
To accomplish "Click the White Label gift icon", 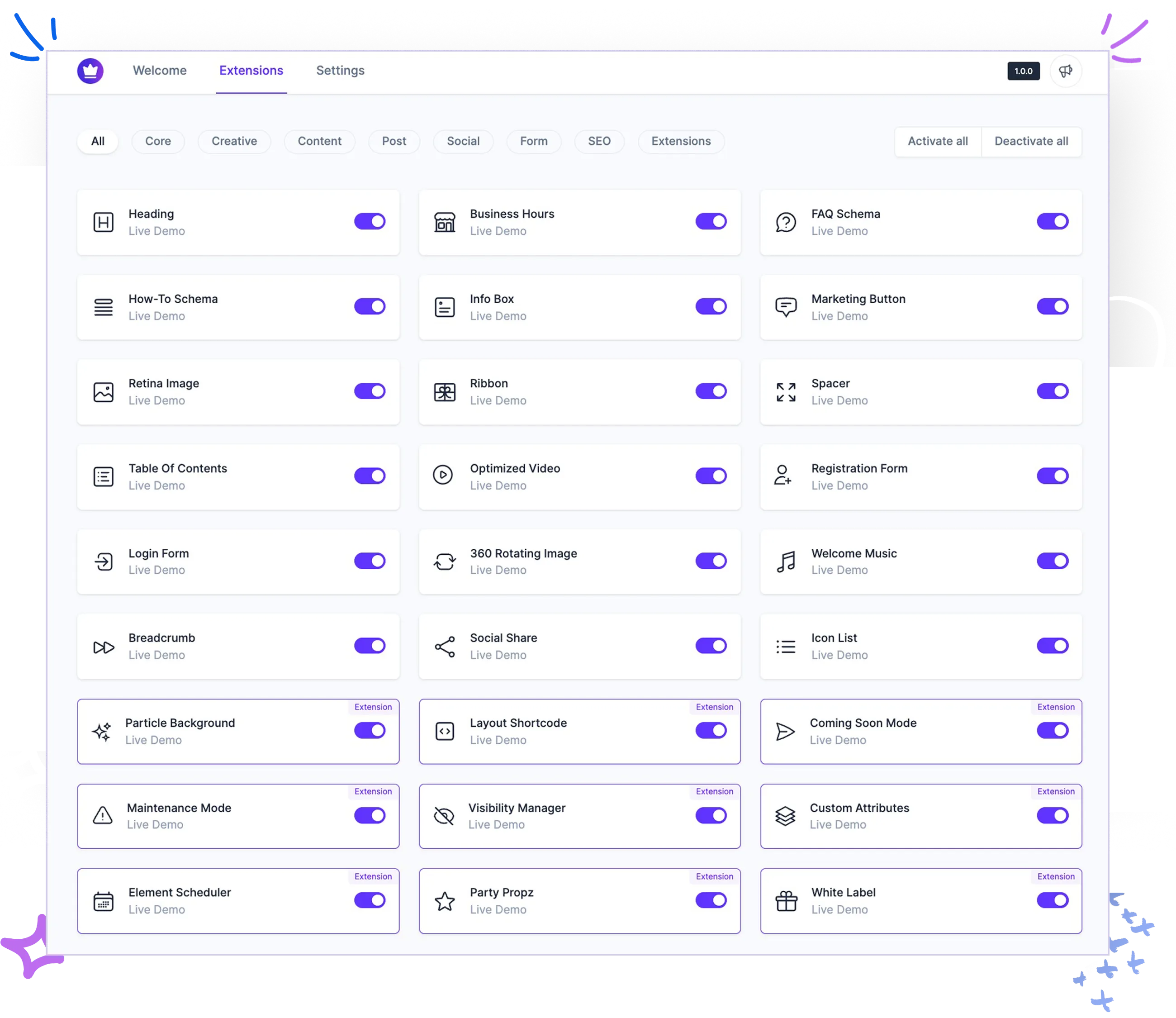I will 786,901.
